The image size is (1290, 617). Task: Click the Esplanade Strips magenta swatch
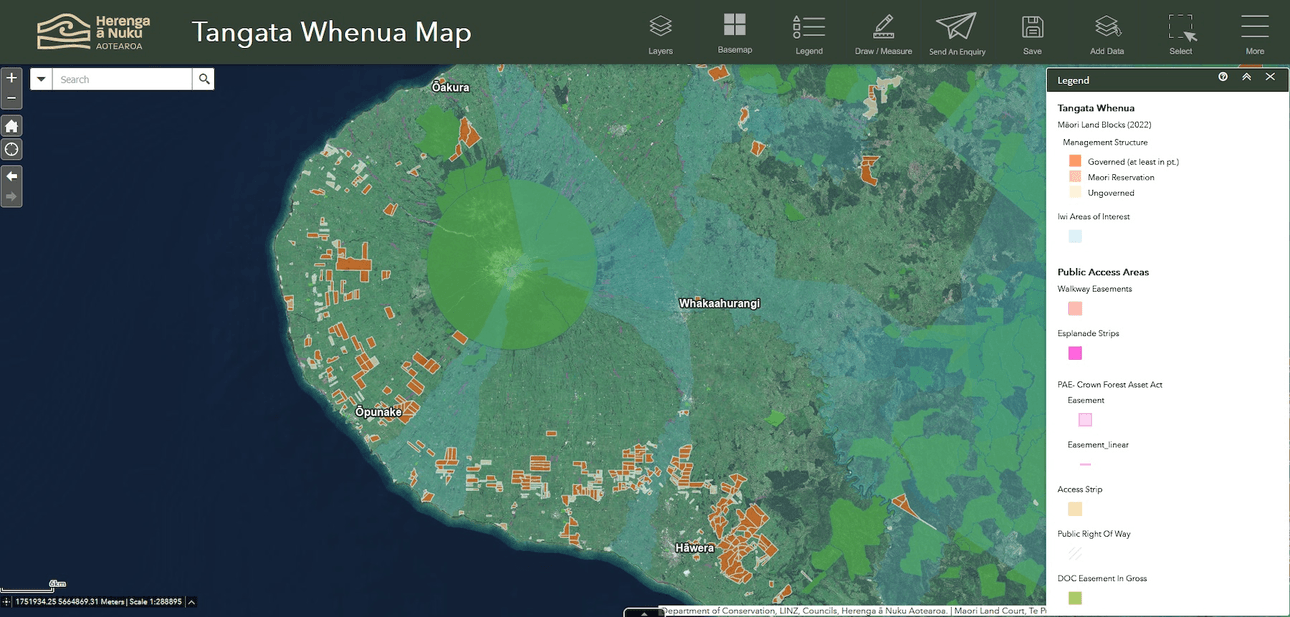pos(1075,353)
